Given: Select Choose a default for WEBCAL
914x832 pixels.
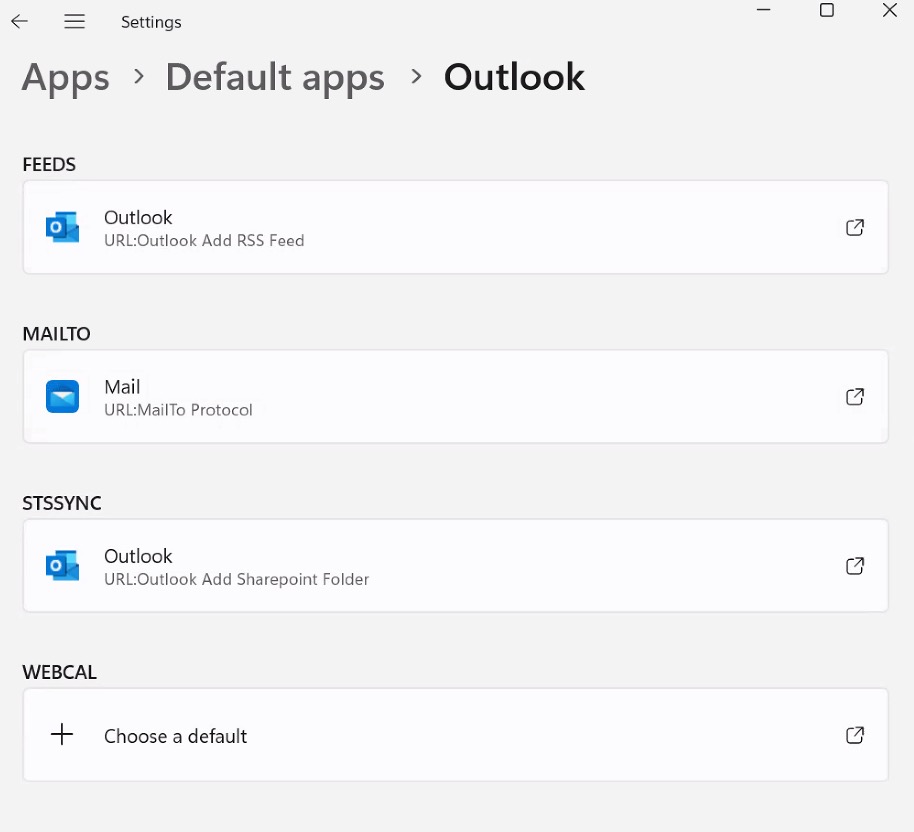Looking at the screenshot, I should (455, 735).
